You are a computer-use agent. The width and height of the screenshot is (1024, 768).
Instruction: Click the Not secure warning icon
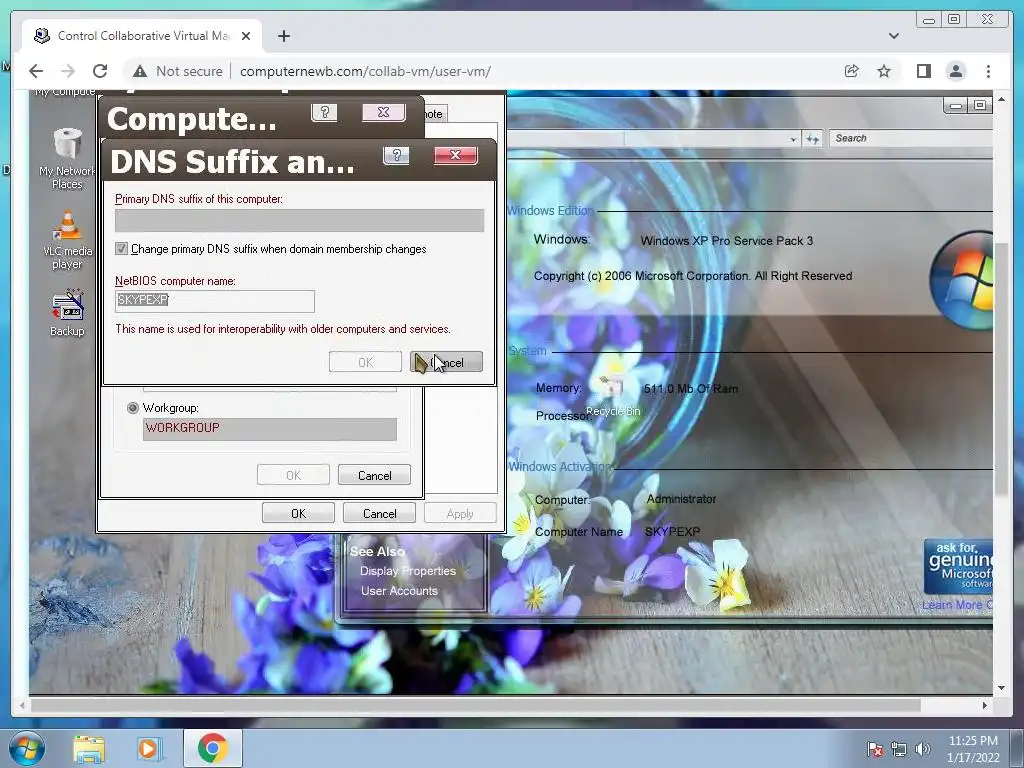139,71
